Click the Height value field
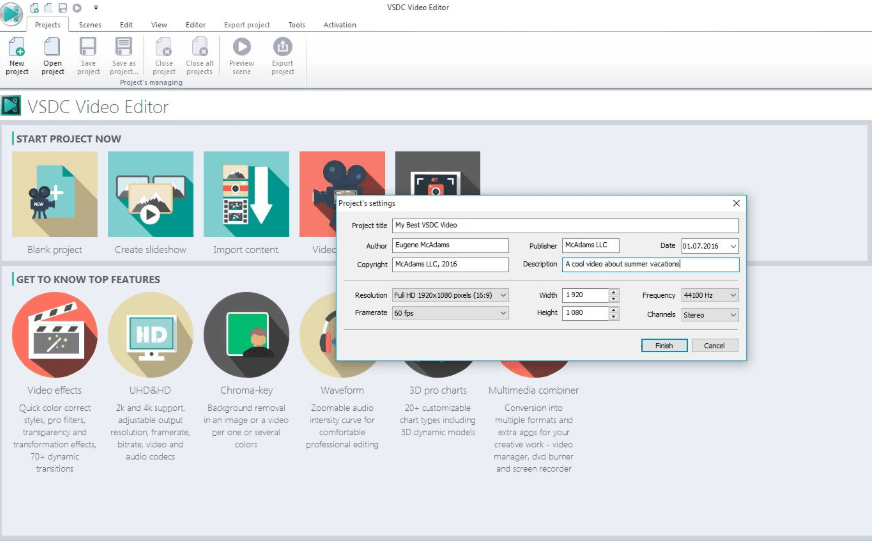The height and width of the screenshot is (541, 872). [585, 313]
